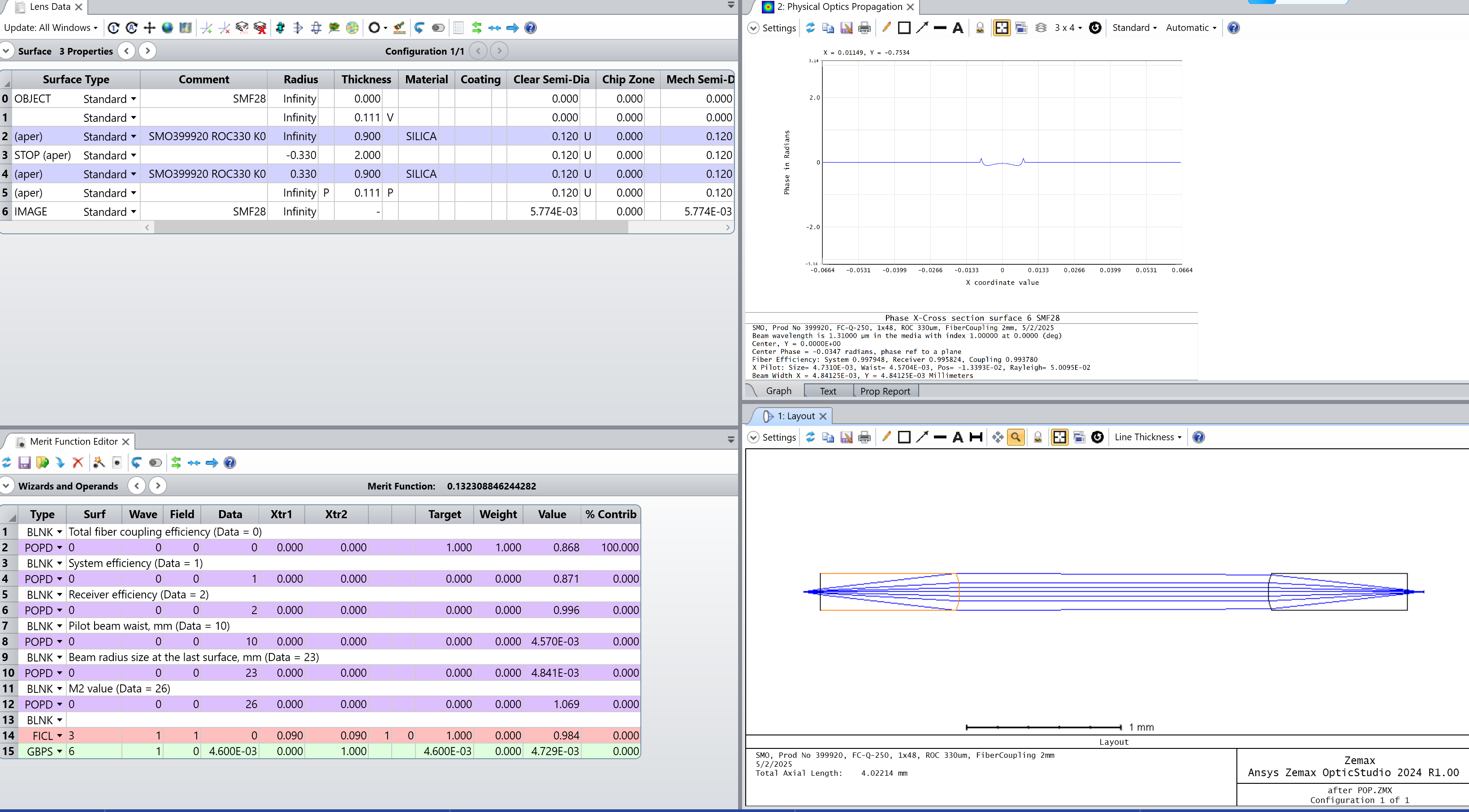Click the refresh arrows icon in POP window
Image resolution: width=1469 pixels, height=812 pixels.
(x=810, y=28)
